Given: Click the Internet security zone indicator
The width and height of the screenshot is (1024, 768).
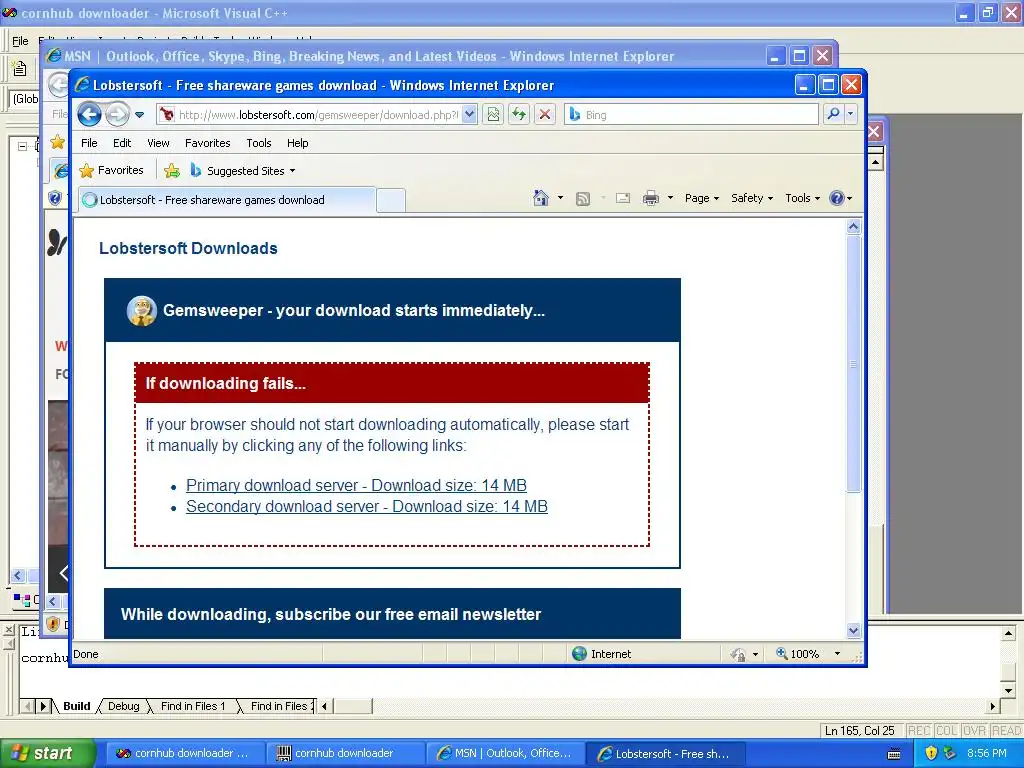Looking at the screenshot, I should tap(601, 654).
